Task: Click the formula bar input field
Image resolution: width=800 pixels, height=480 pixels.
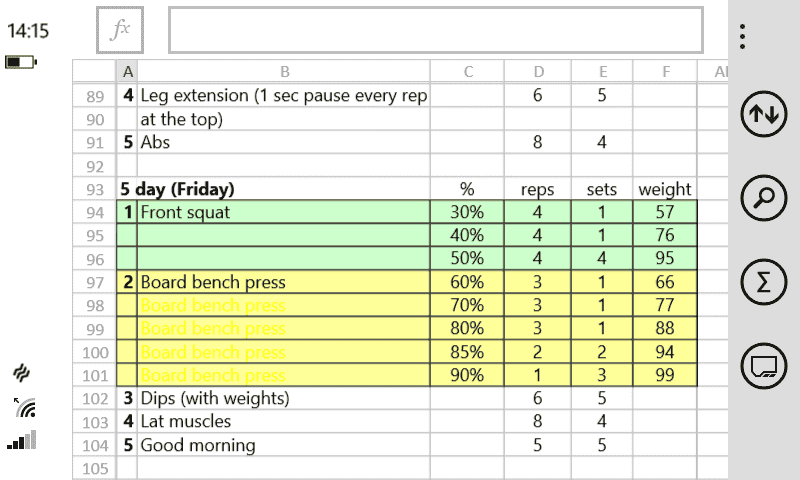Action: tap(435, 31)
